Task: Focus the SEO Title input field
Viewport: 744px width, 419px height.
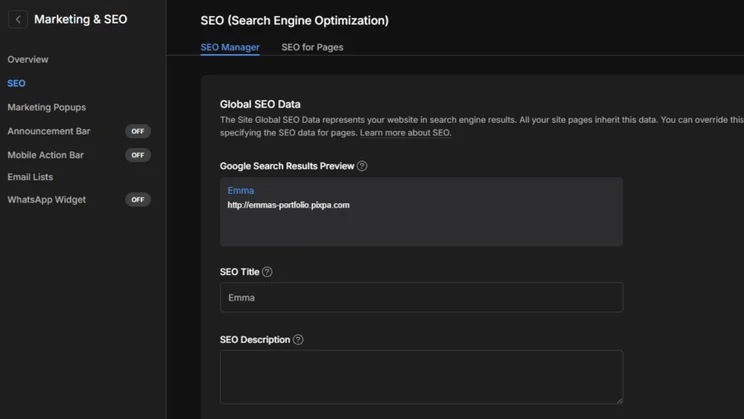Action: tap(421, 298)
